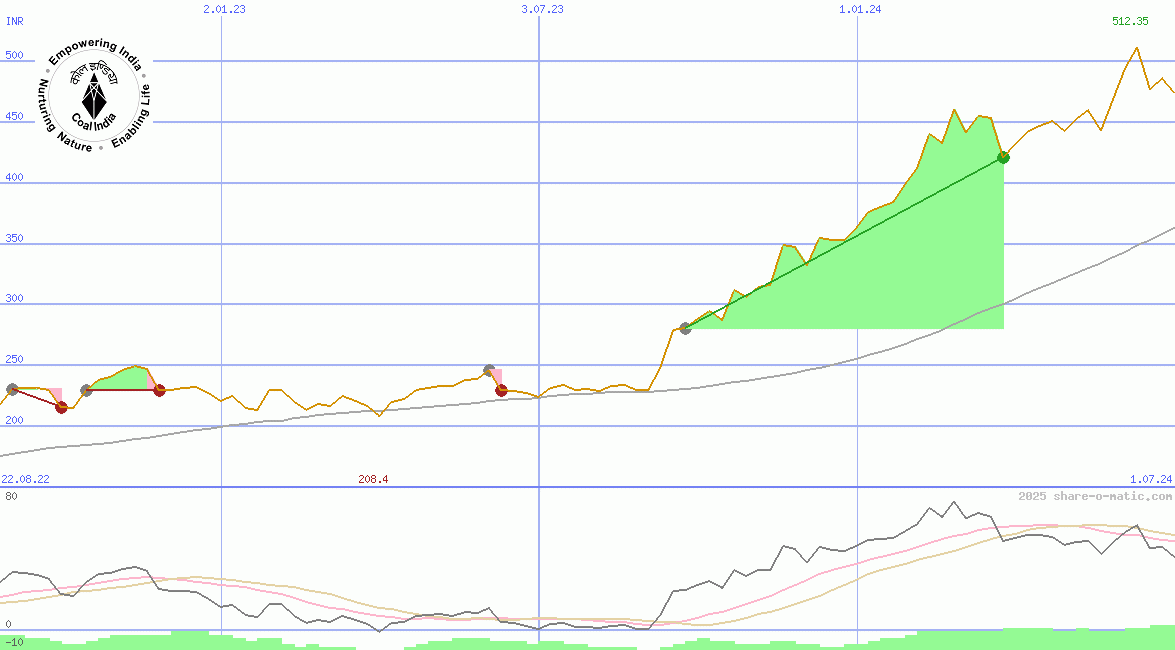The height and width of the screenshot is (650, 1175).
Task: Click the start date 22.08.22
Action: point(25,479)
